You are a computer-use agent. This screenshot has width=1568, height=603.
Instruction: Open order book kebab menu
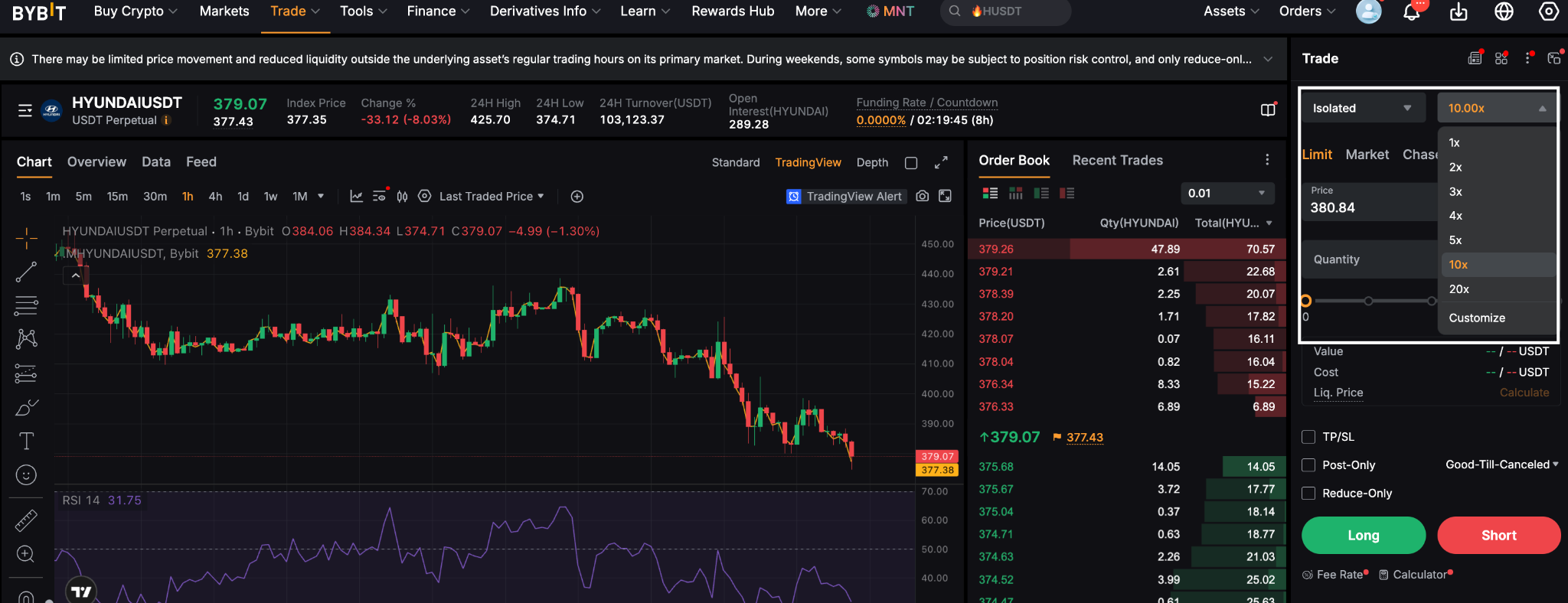tap(1267, 160)
